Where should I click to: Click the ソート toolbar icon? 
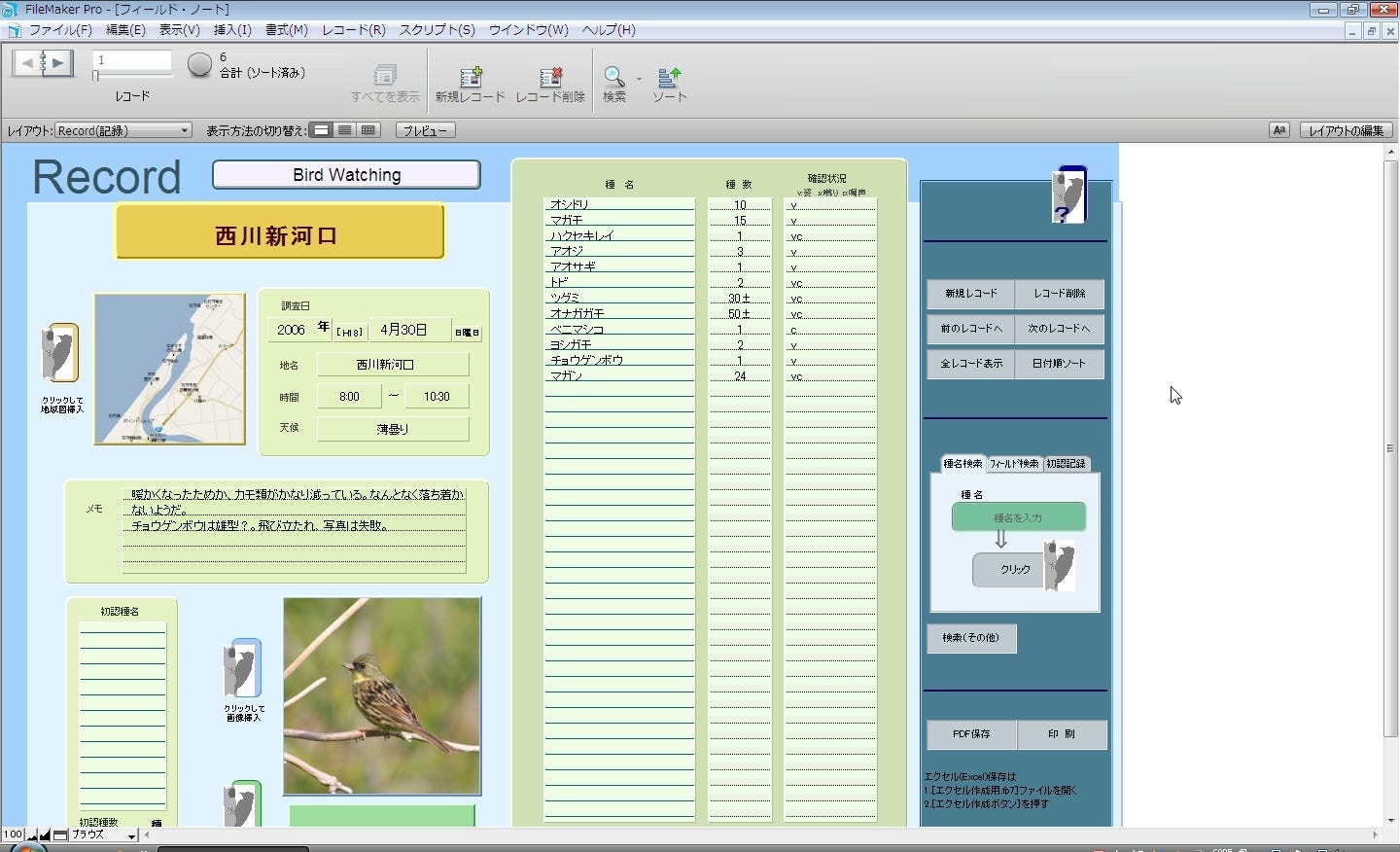[x=669, y=76]
